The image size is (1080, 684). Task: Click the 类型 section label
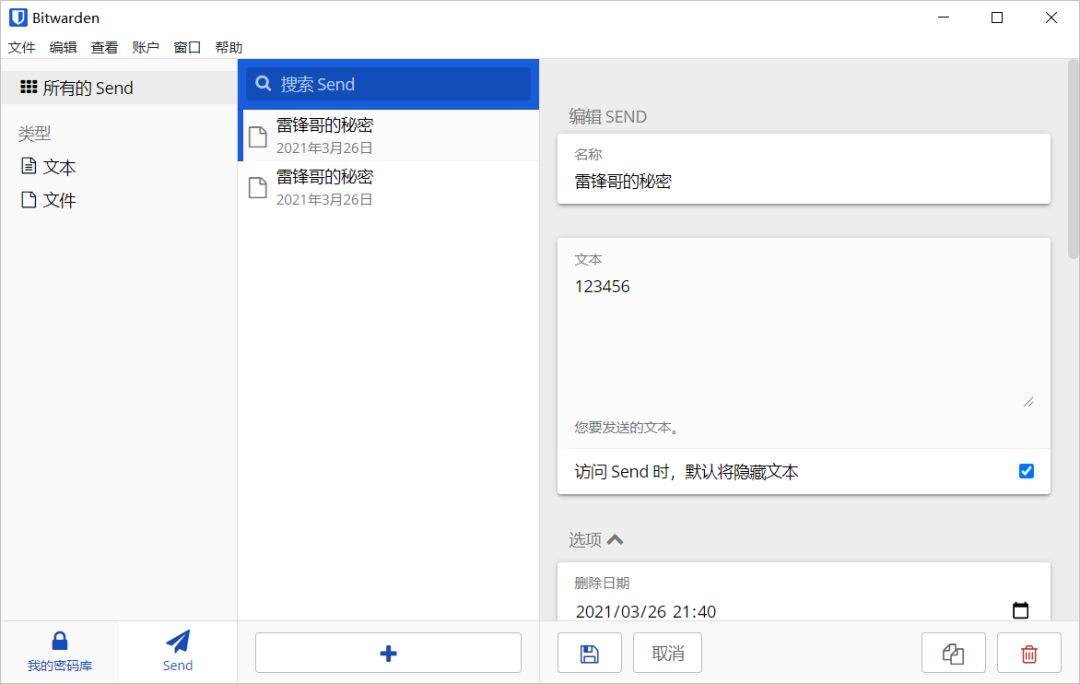(x=34, y=133)
